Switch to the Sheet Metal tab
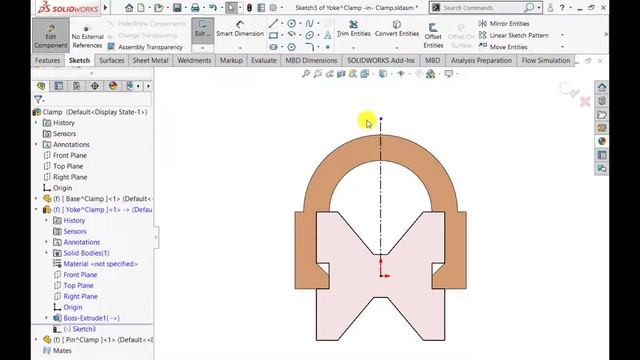The image size is (640, 360). [150, 60]
